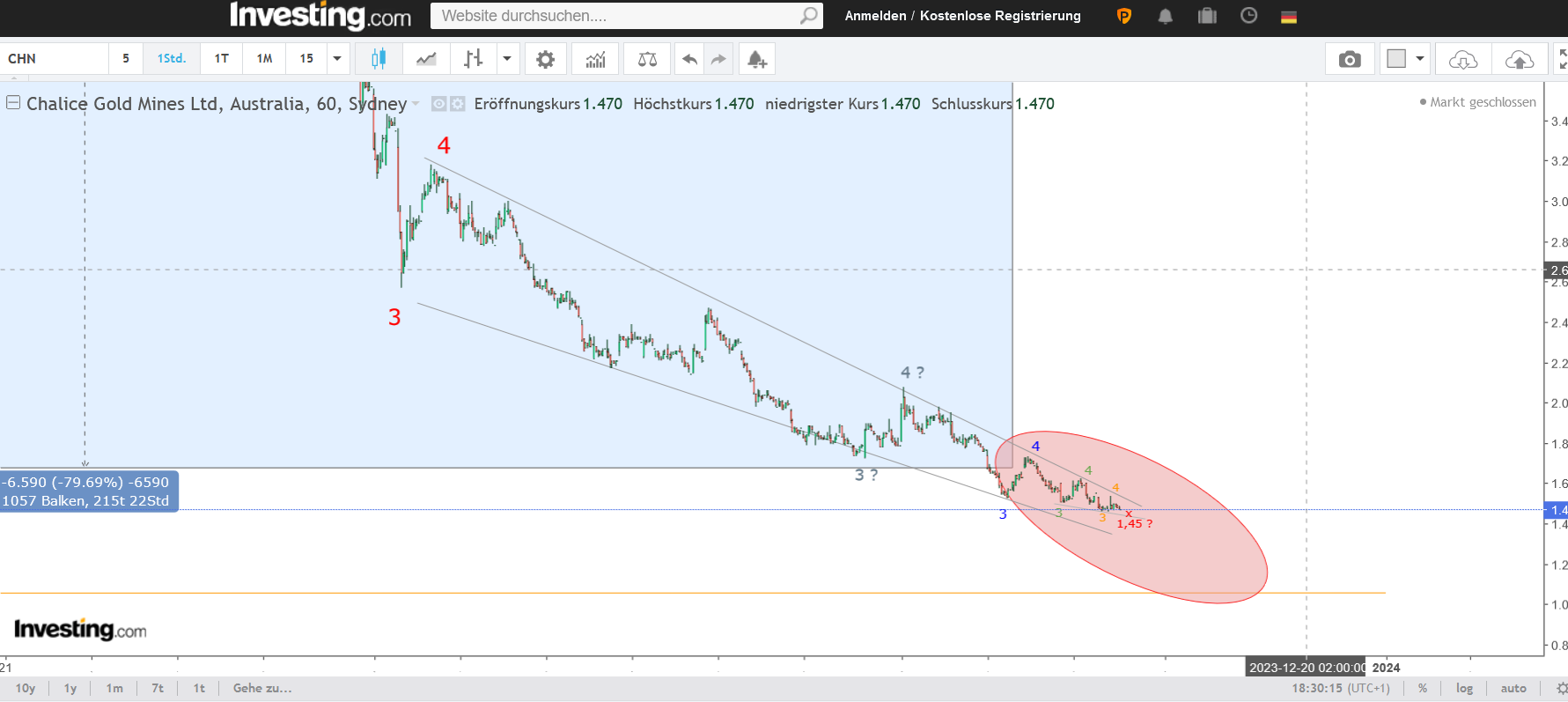Image resolution: width=1568 pixels, height=702 pixels.
Task: Click the 2023-12-20 02:00:00 time axis label
Action: tap(1307, 668)
